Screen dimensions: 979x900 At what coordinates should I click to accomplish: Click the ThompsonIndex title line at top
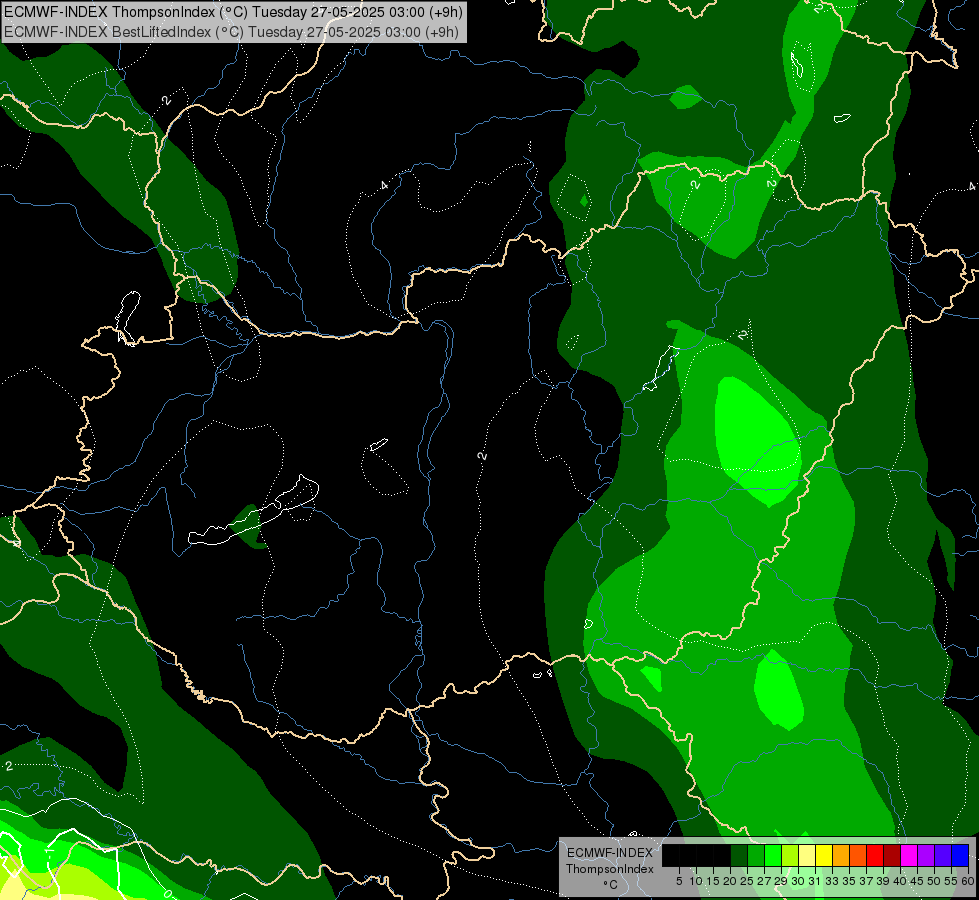[233, 12]
